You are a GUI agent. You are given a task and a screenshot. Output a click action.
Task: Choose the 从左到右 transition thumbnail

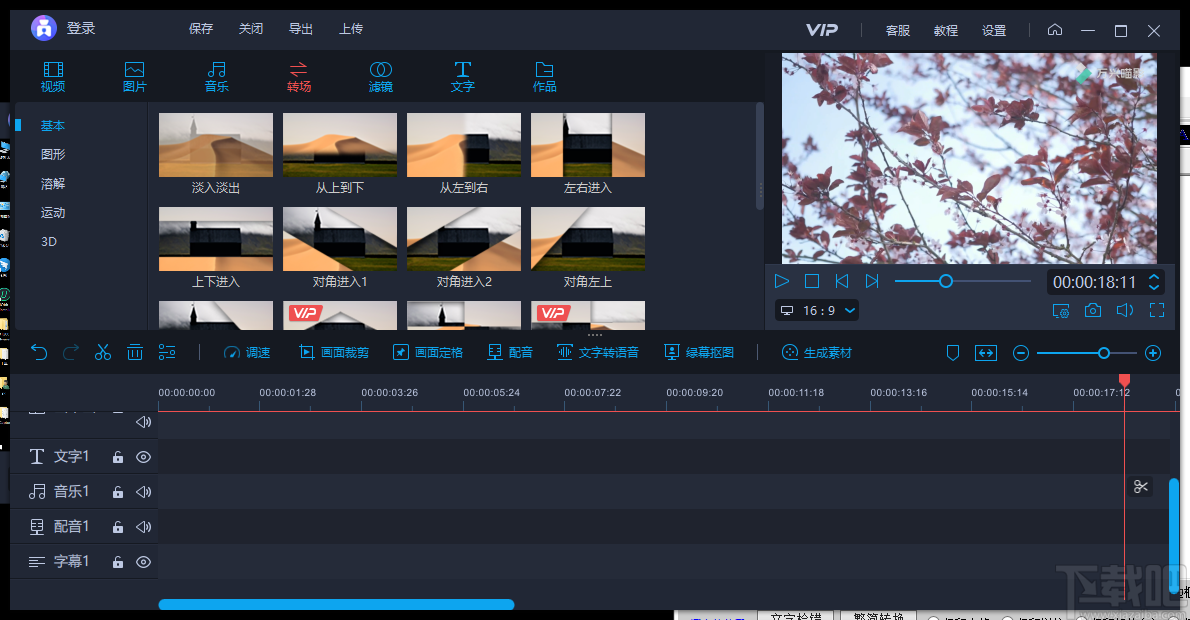[x=464, y=145]
